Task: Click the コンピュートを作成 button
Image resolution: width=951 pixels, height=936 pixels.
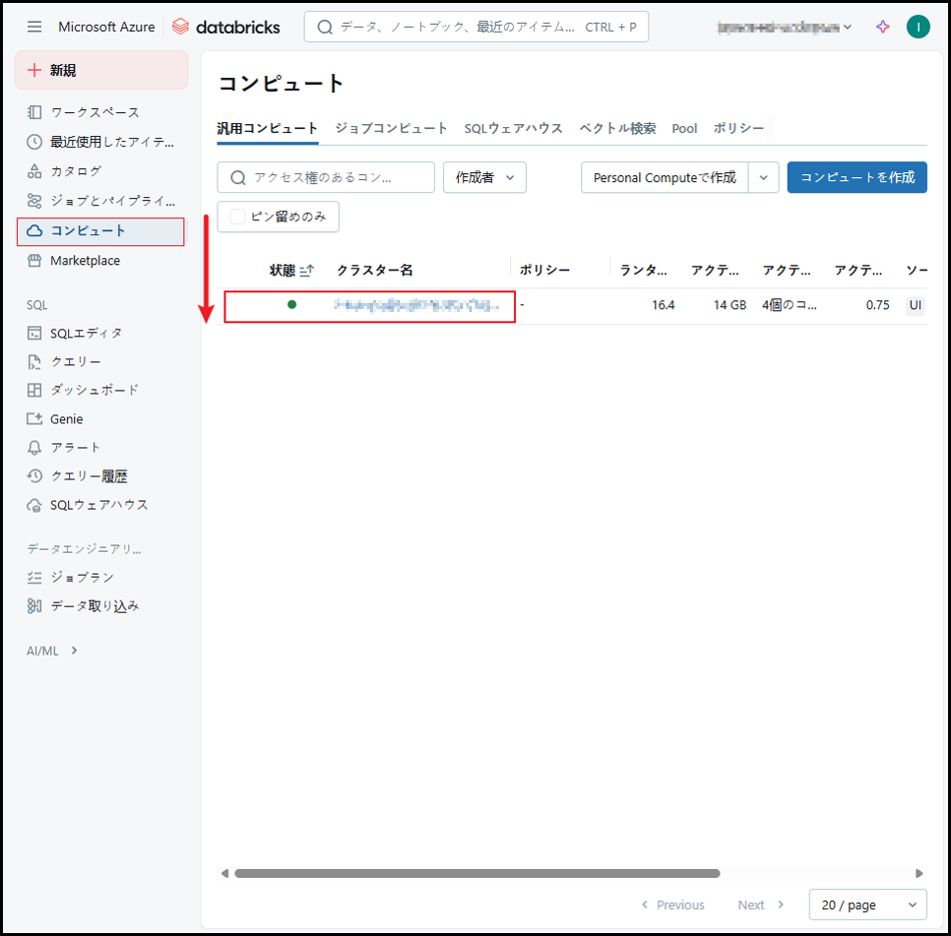Action: tap(857, 177)
